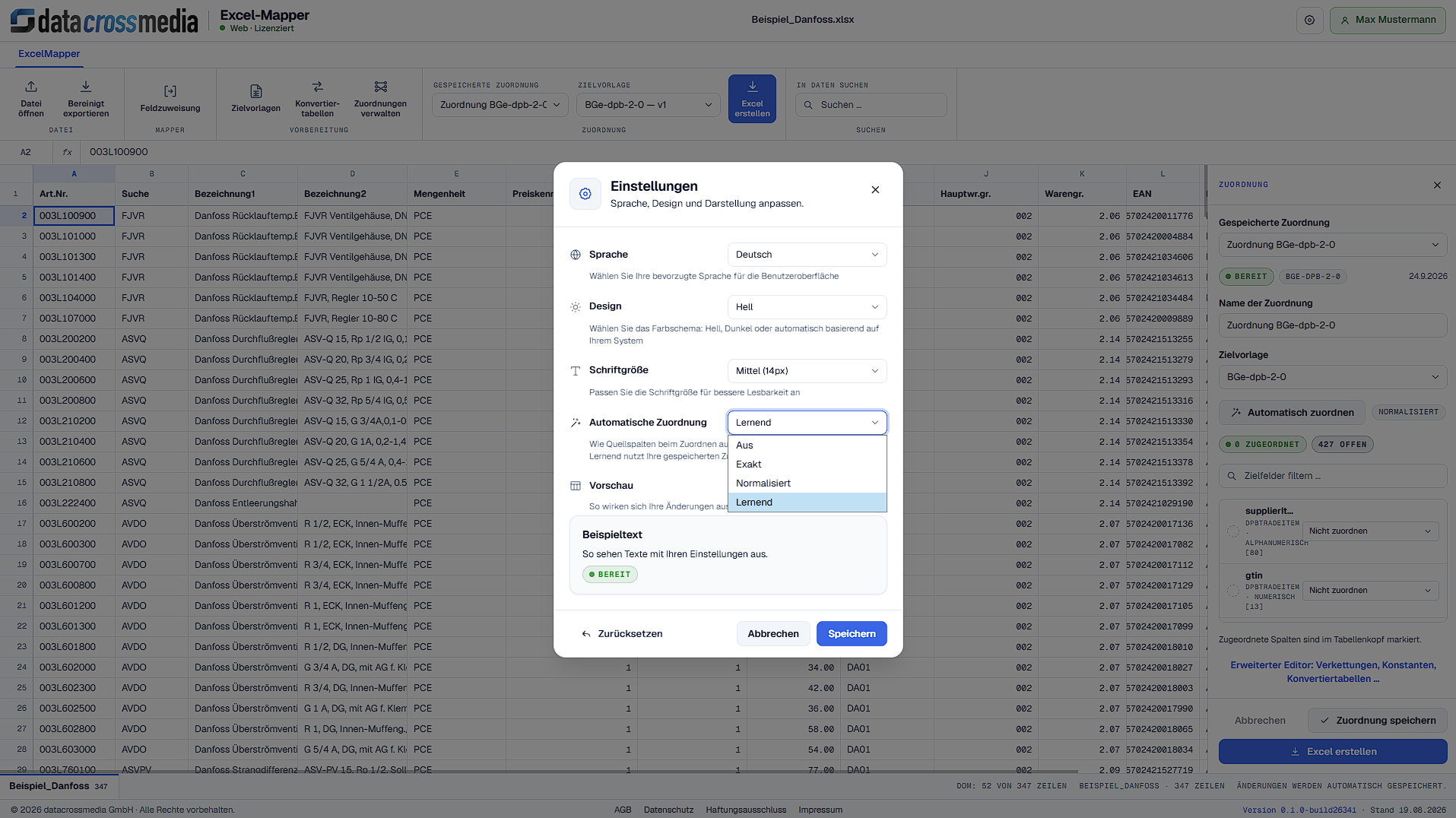Image resolution: width=1456 pixels, height=818 pixels.
Task: Select the radio circle beside gtin
Action: point(1233,591)
